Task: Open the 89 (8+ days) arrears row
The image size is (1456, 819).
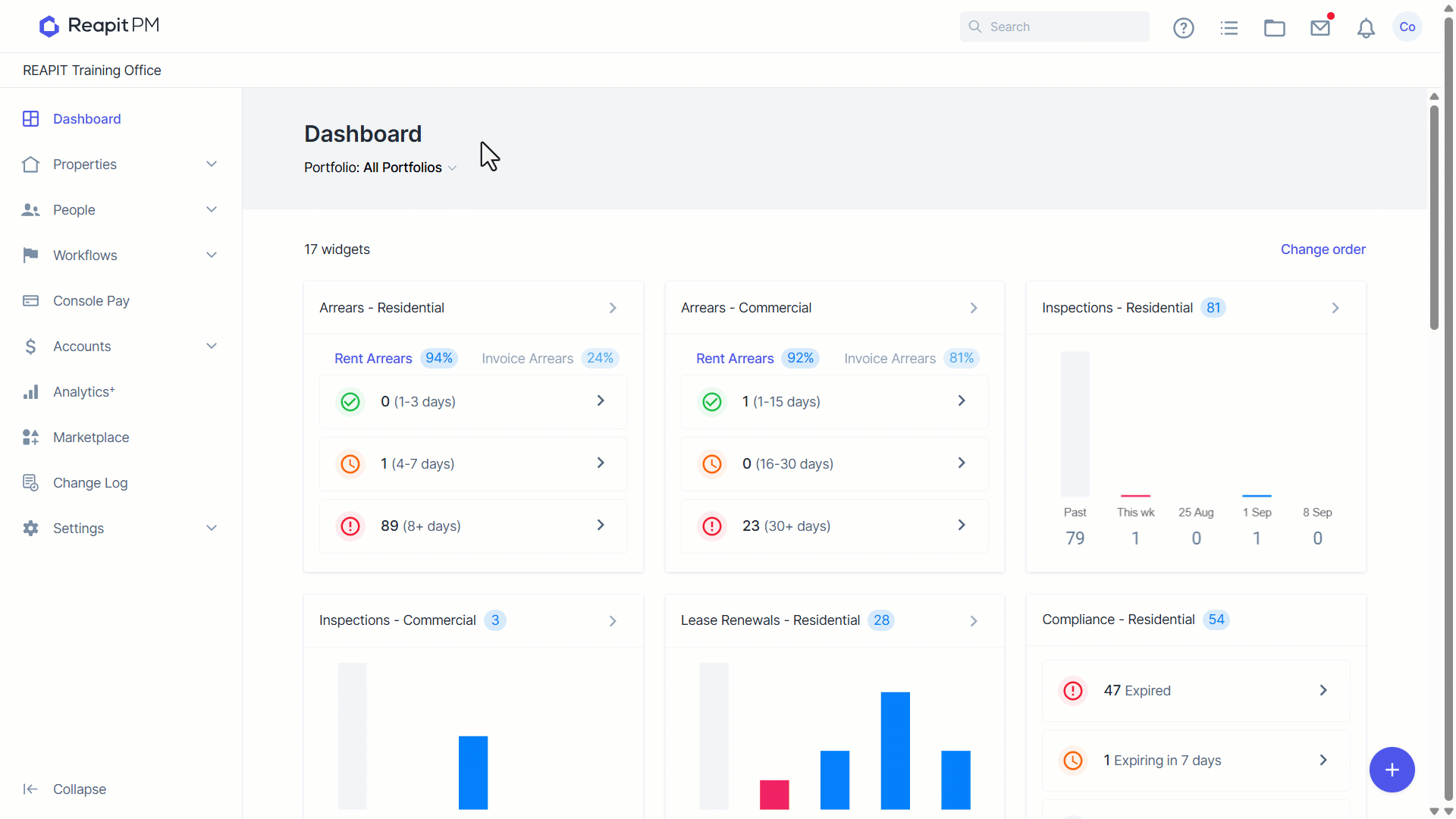Action: [473, 526]
